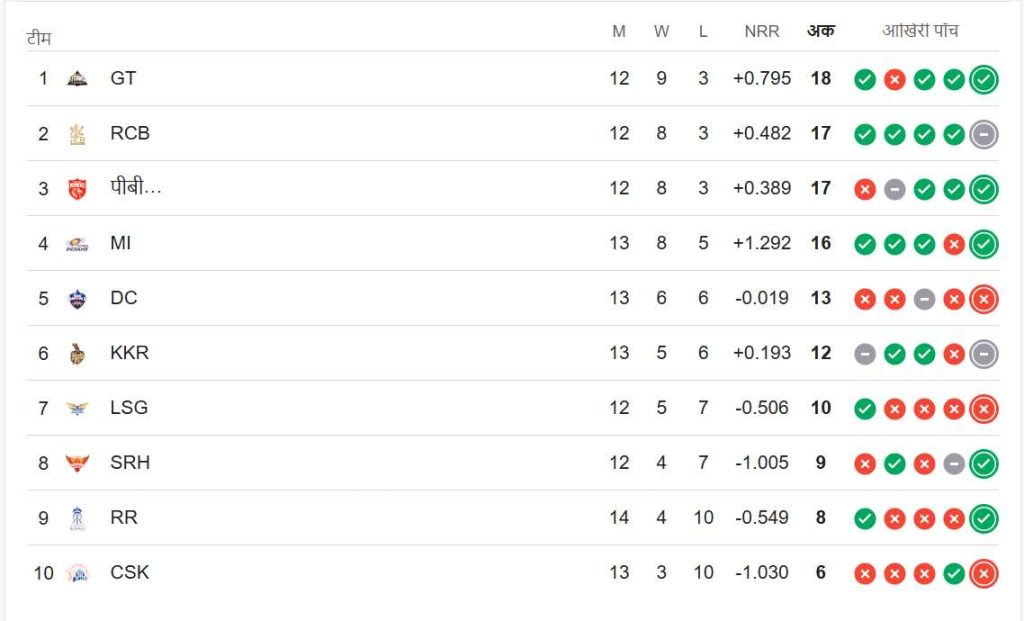
Task: Click the RR team logo icon
Action: 77,519
